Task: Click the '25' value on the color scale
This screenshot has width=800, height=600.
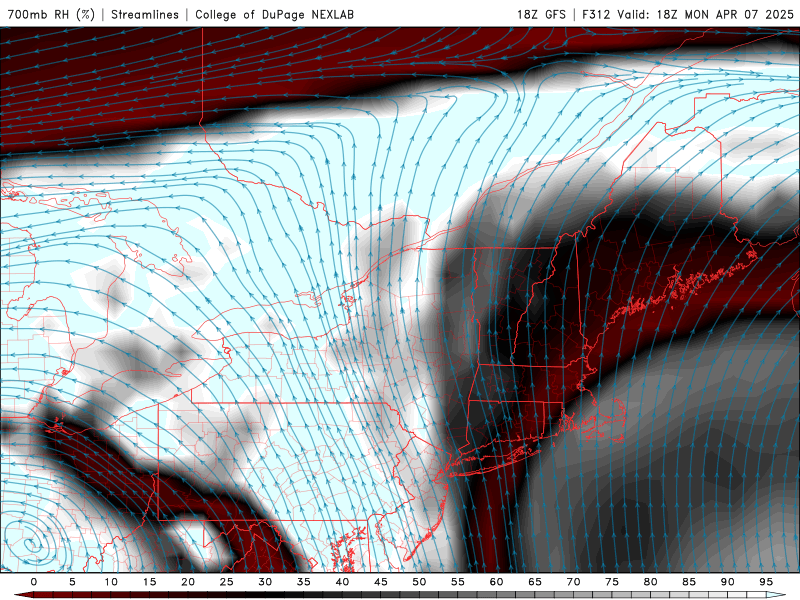Action: click(226, 582)
